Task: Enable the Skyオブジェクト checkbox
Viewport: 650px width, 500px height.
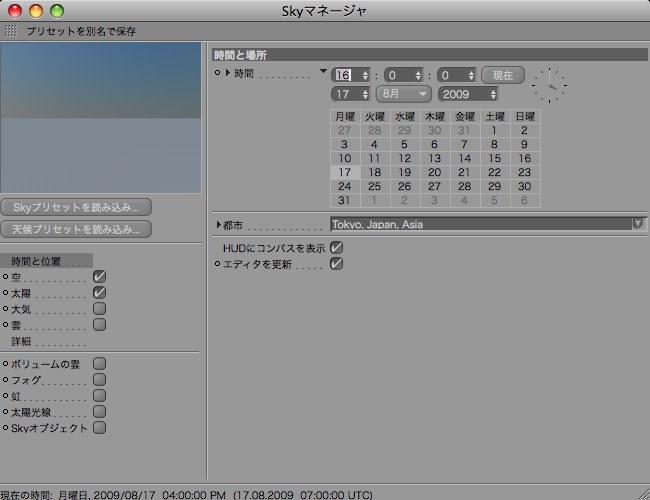Action: (99, 427)
